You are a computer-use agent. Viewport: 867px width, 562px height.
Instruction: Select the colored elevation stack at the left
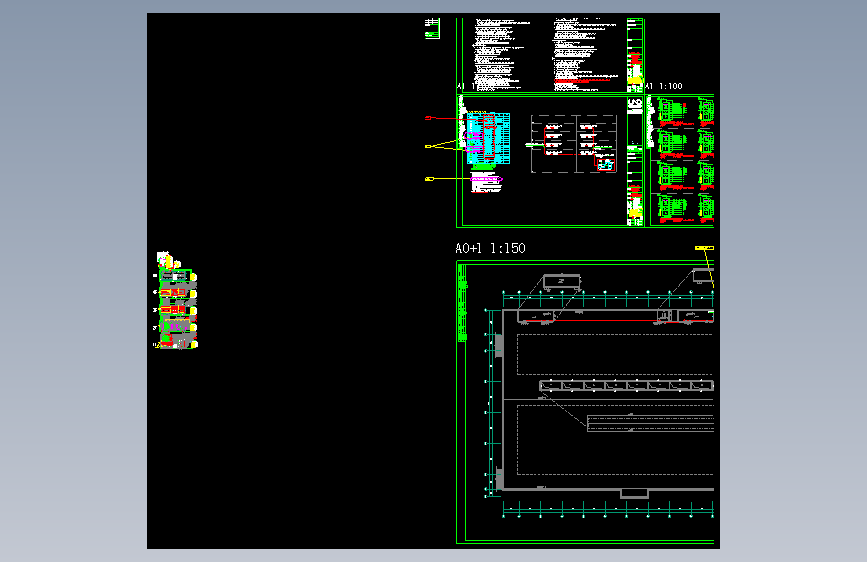[176, 301]
